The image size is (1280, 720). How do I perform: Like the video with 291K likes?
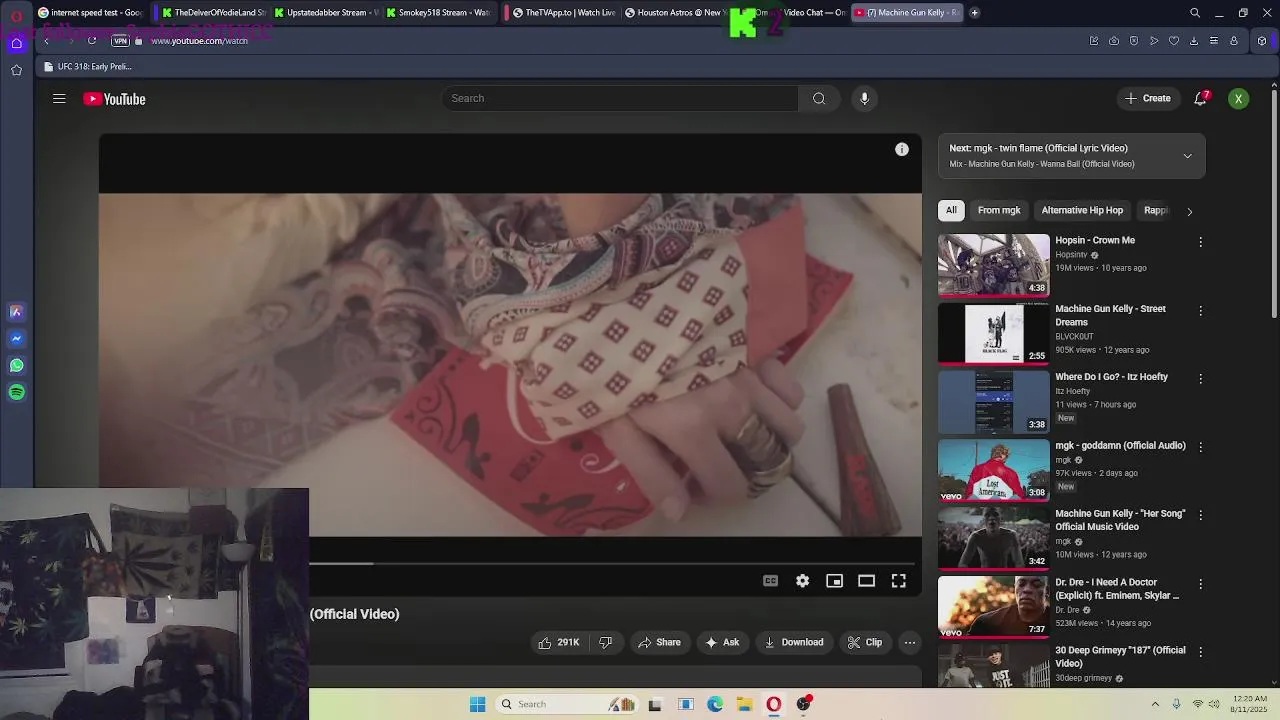[559, 643]
